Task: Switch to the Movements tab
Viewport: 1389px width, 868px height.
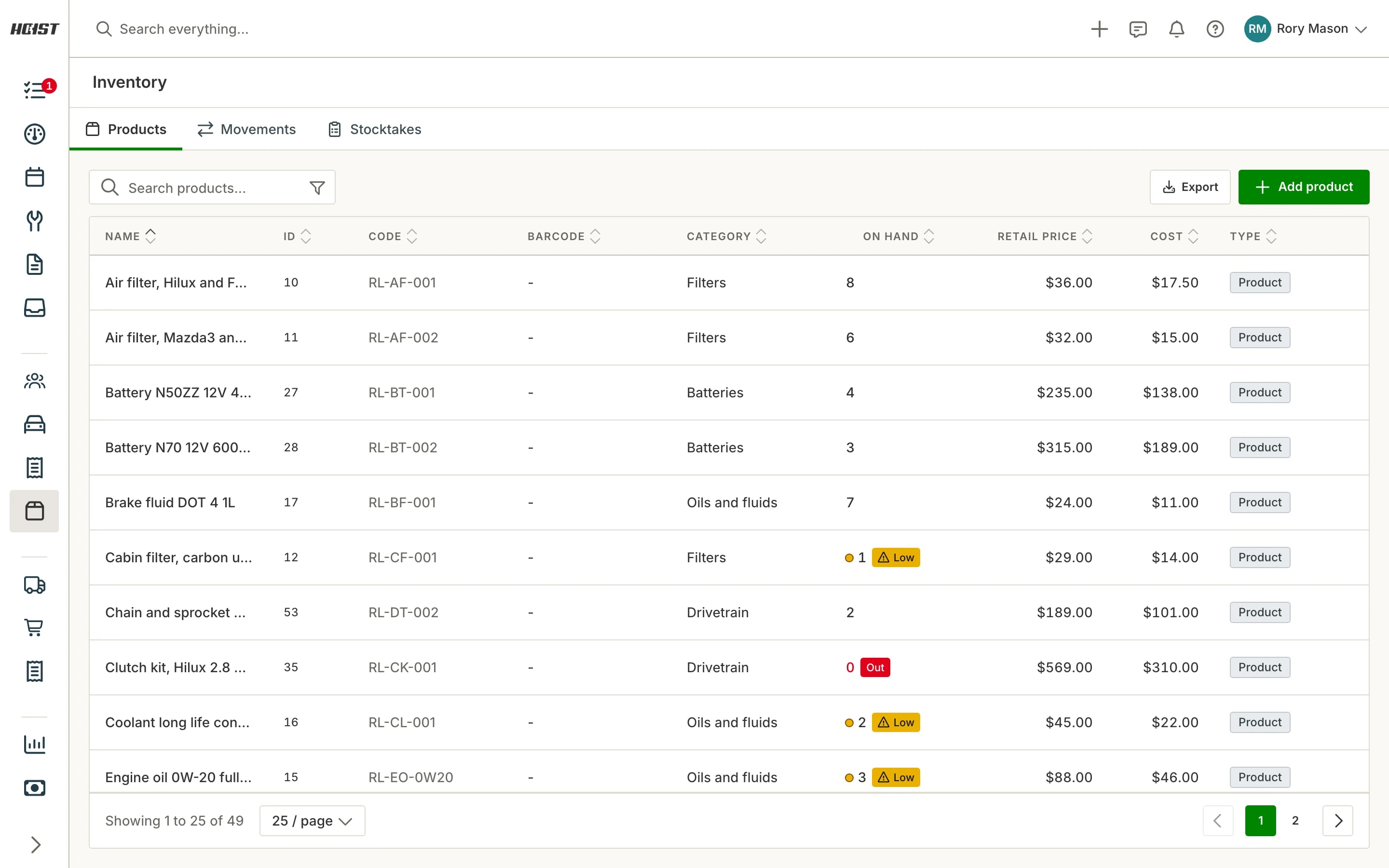Action: point(246,129)
